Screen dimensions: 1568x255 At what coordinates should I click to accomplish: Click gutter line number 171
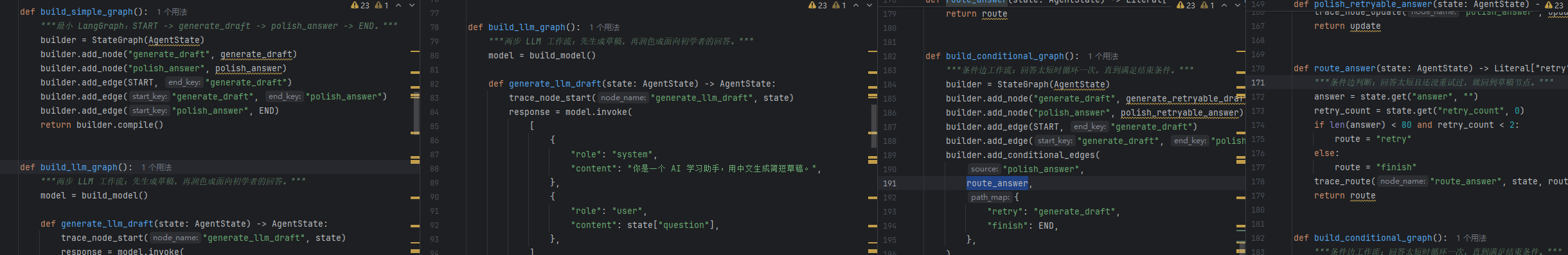(x=1258, y=83)
